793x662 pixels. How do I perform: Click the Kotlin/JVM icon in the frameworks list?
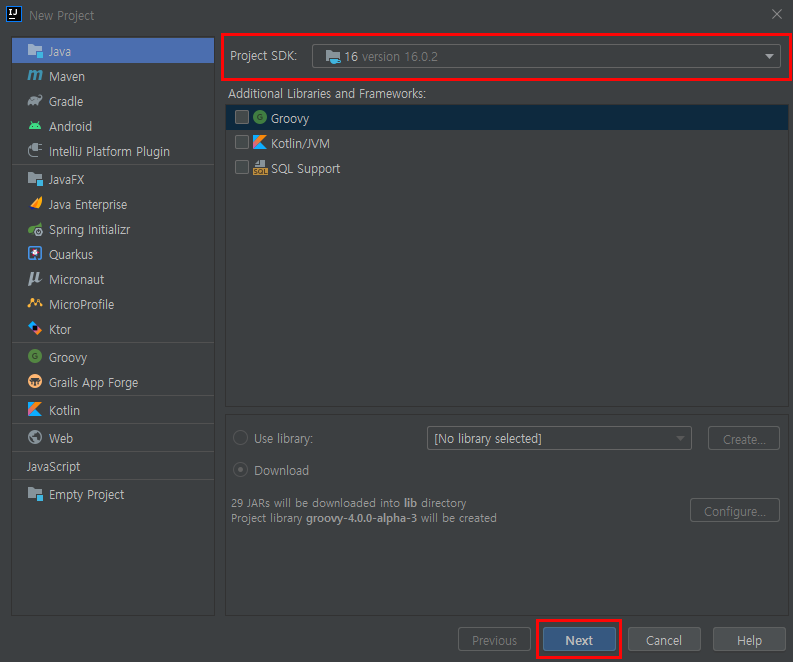260,143
